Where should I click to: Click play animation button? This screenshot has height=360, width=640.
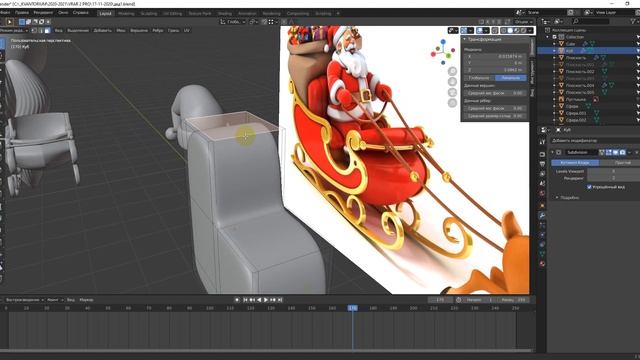(266, 300)
